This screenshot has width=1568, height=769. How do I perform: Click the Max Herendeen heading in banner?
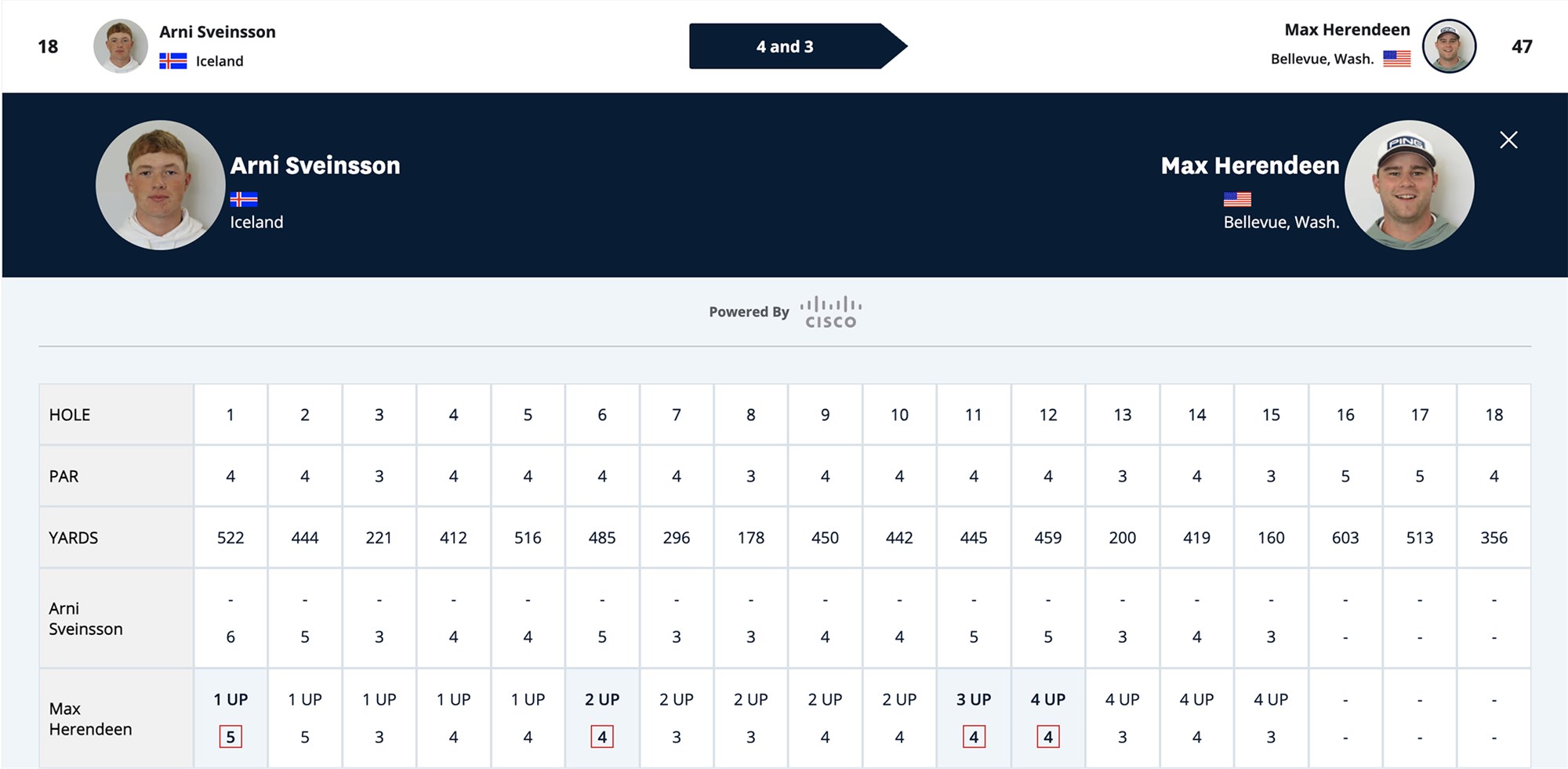pyautogui.click(x=1250, y=165)
